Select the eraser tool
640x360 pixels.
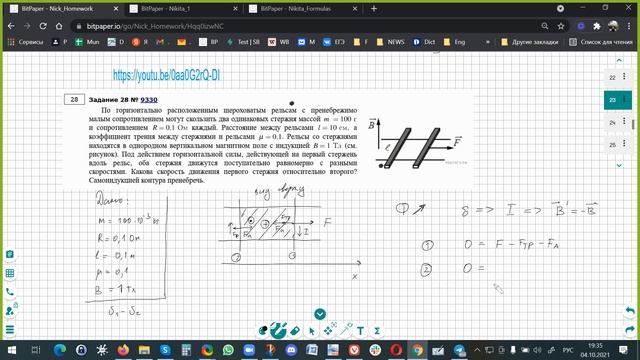pos(295,331)
